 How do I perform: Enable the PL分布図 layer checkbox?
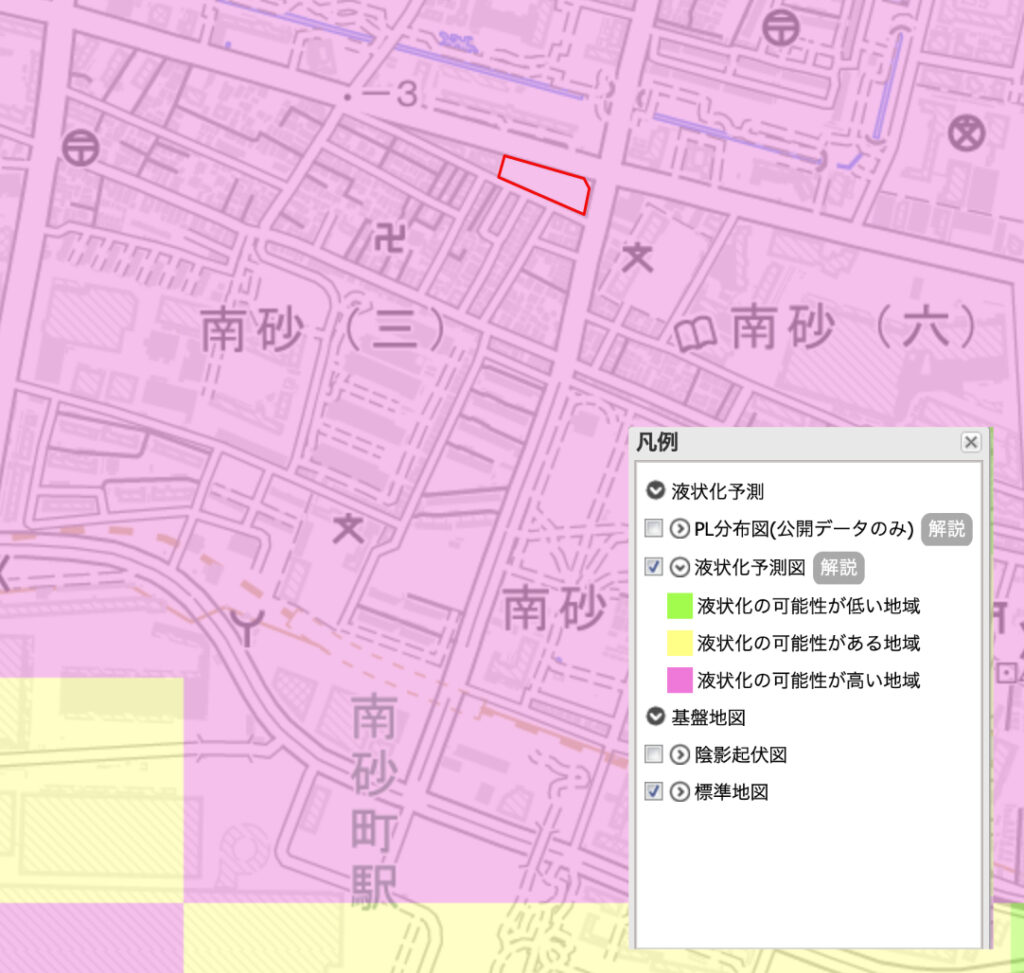(654, 528)
